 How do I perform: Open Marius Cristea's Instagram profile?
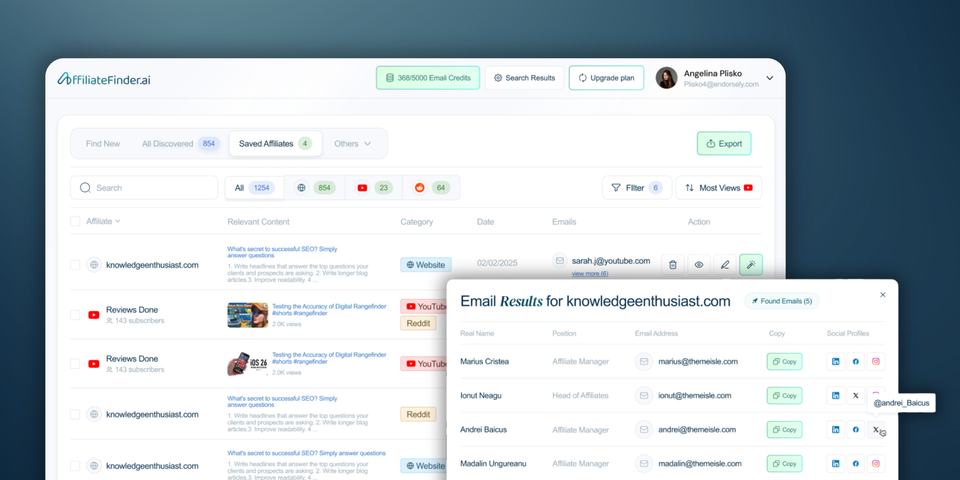coord(876,362)
